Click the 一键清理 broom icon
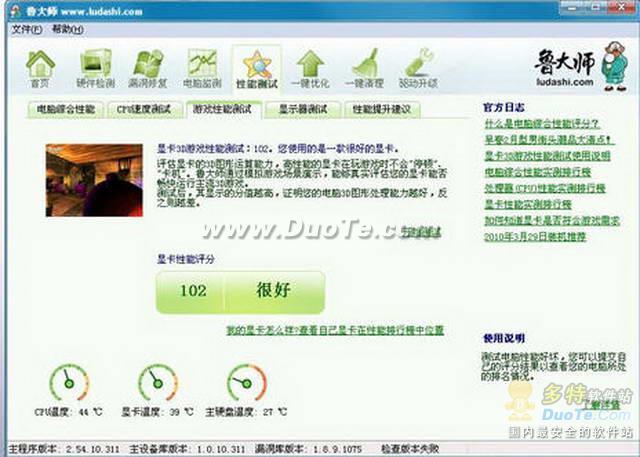This screenshot has height=457, width=640. click(364, 69)
